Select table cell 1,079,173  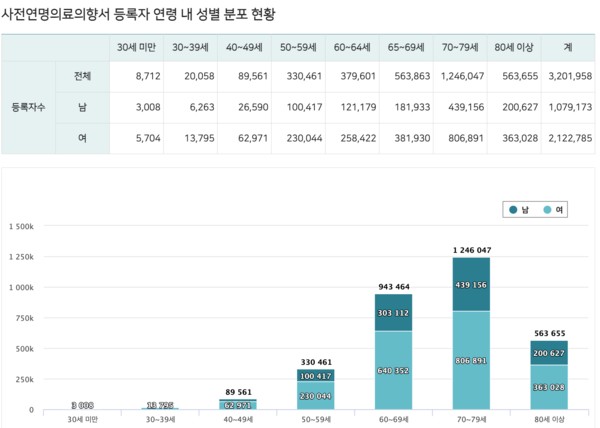pyautogui.click(x=570, y=107)
